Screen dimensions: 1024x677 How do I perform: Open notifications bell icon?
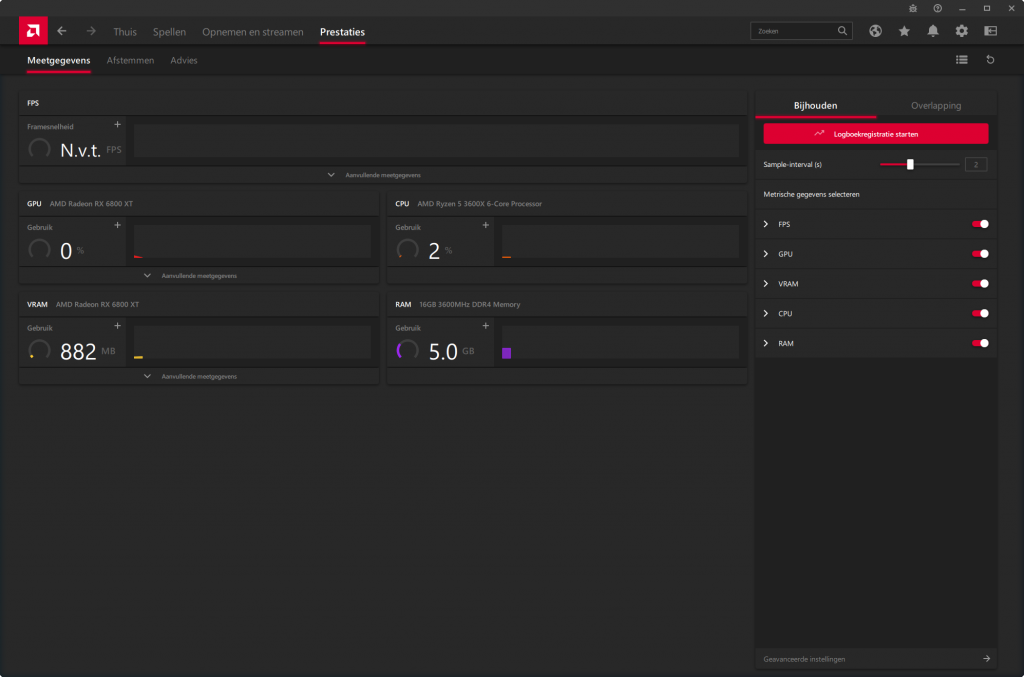coord(933,31)
